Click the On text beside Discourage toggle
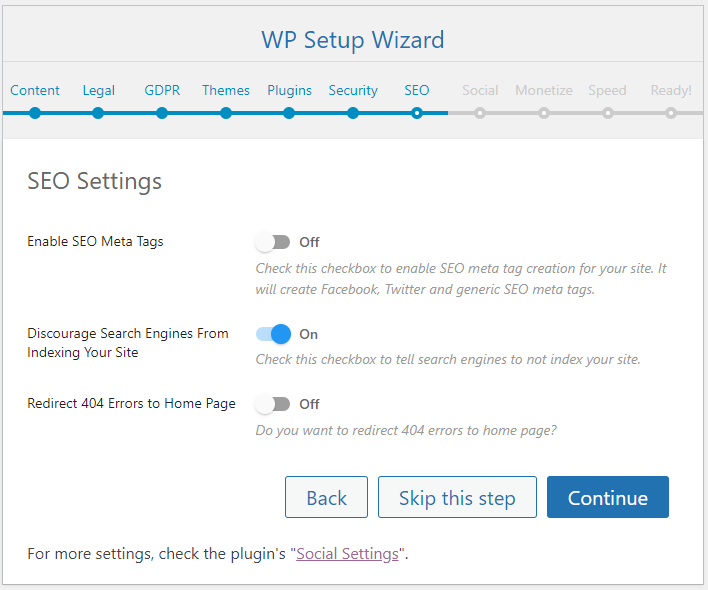 pos(308,334)
